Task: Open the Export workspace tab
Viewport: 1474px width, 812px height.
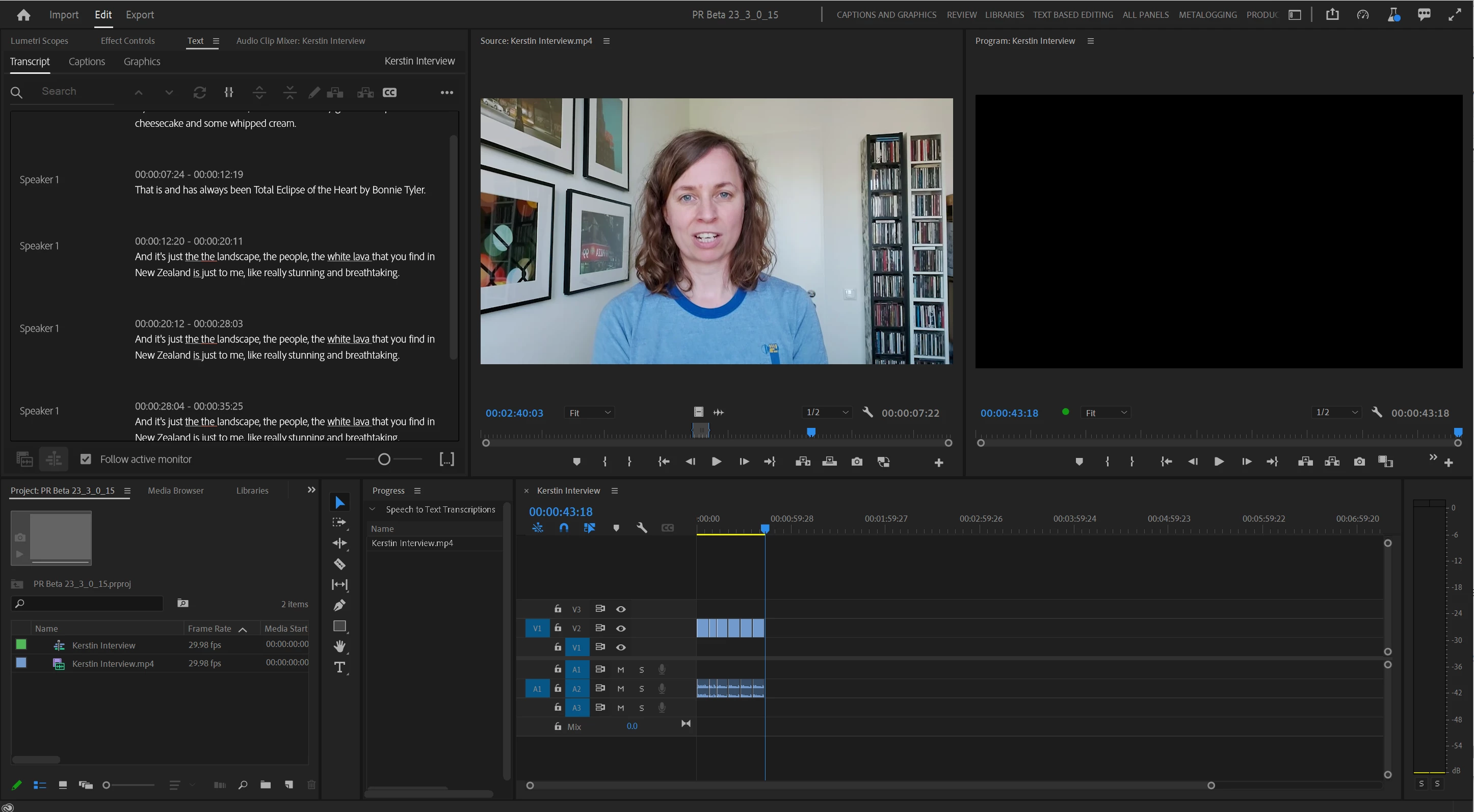Action: point(140,15)
